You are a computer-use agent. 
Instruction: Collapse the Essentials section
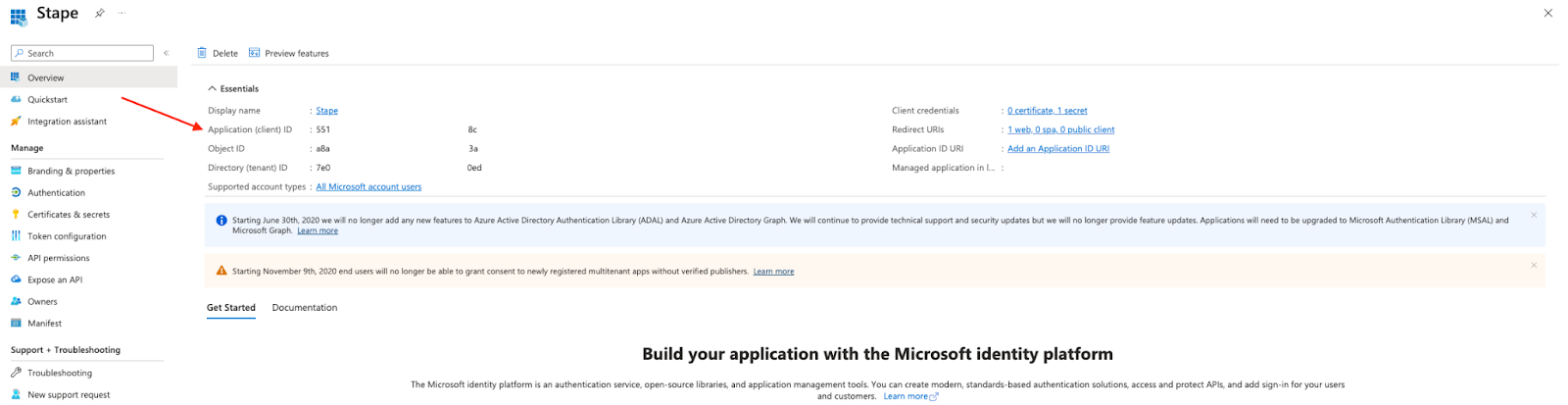(233, 88)
